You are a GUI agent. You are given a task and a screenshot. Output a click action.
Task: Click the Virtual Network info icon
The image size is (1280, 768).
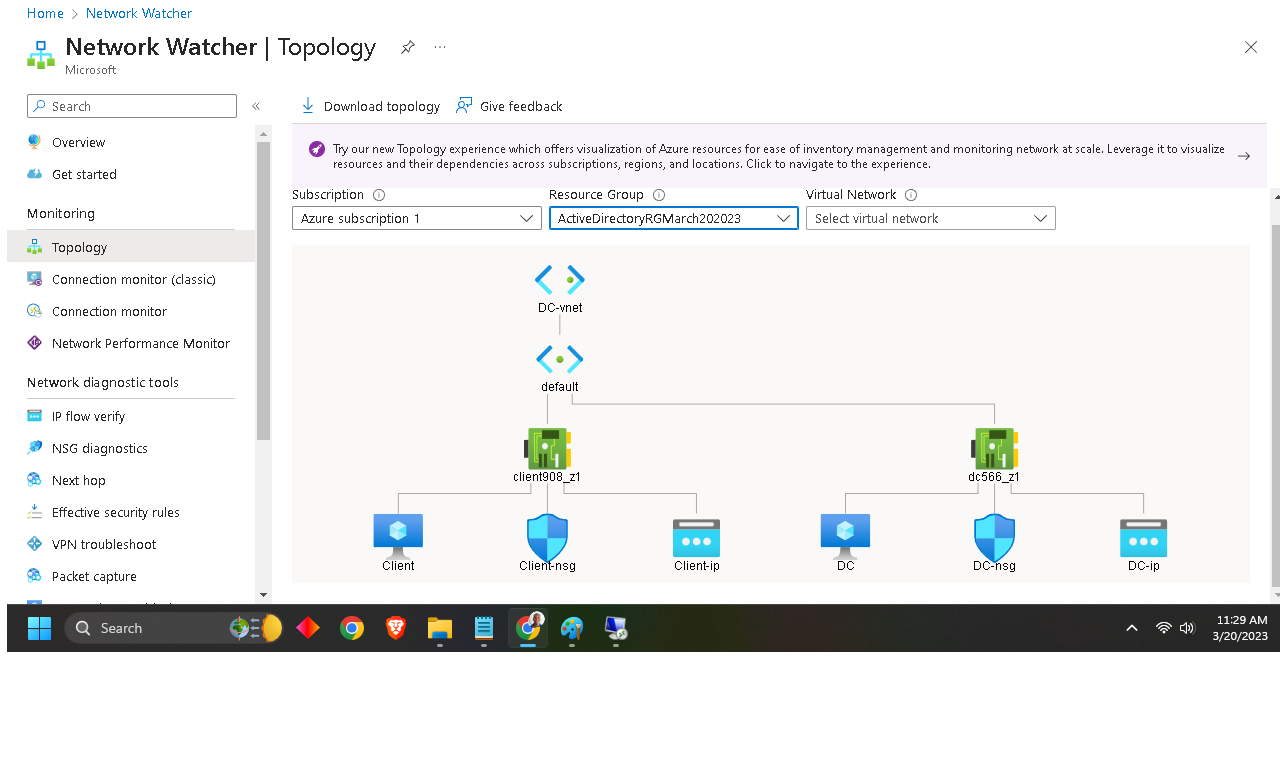[x=911, y=195]
